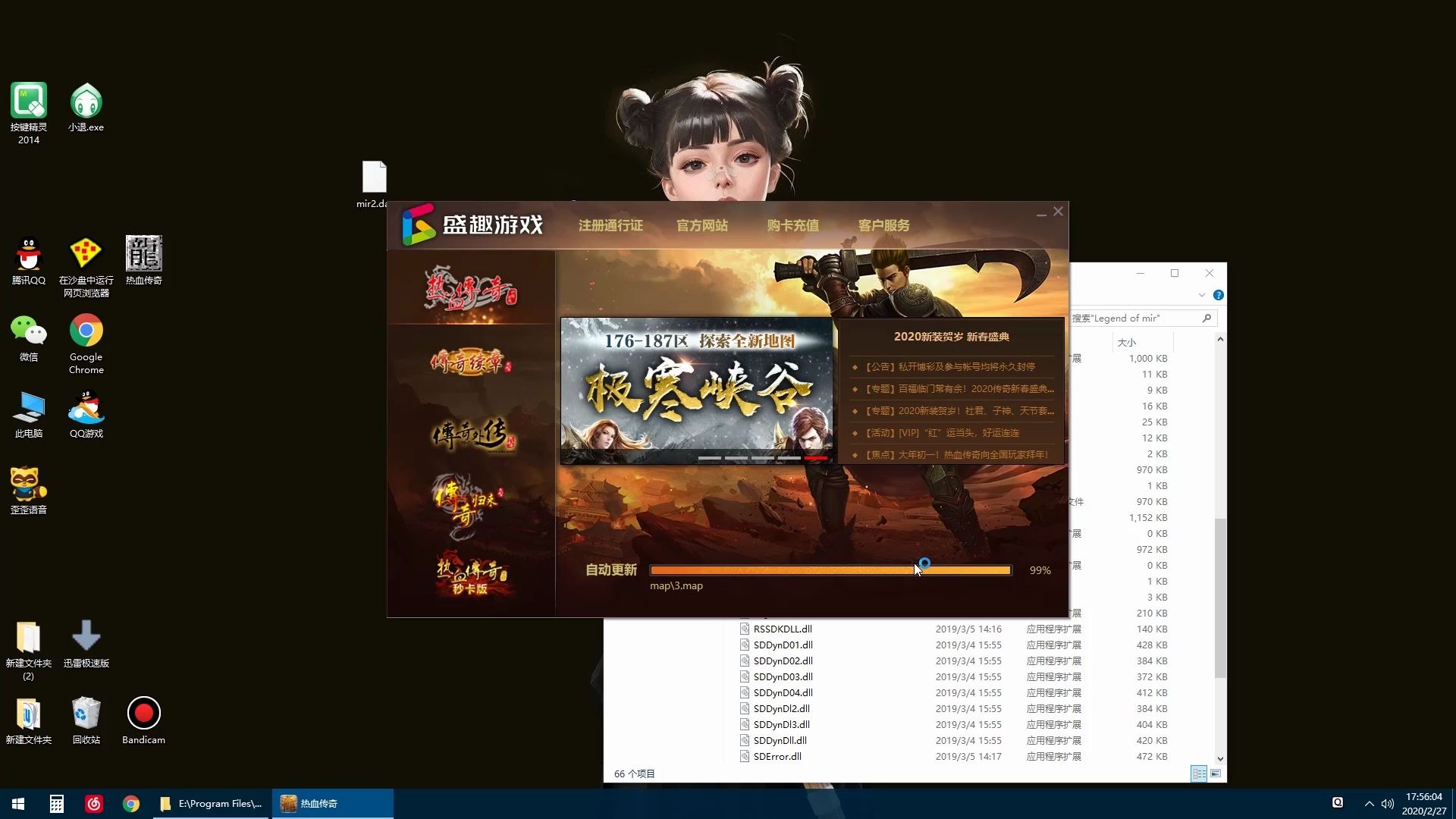Launch Google Chrome from the desktop

86,343
